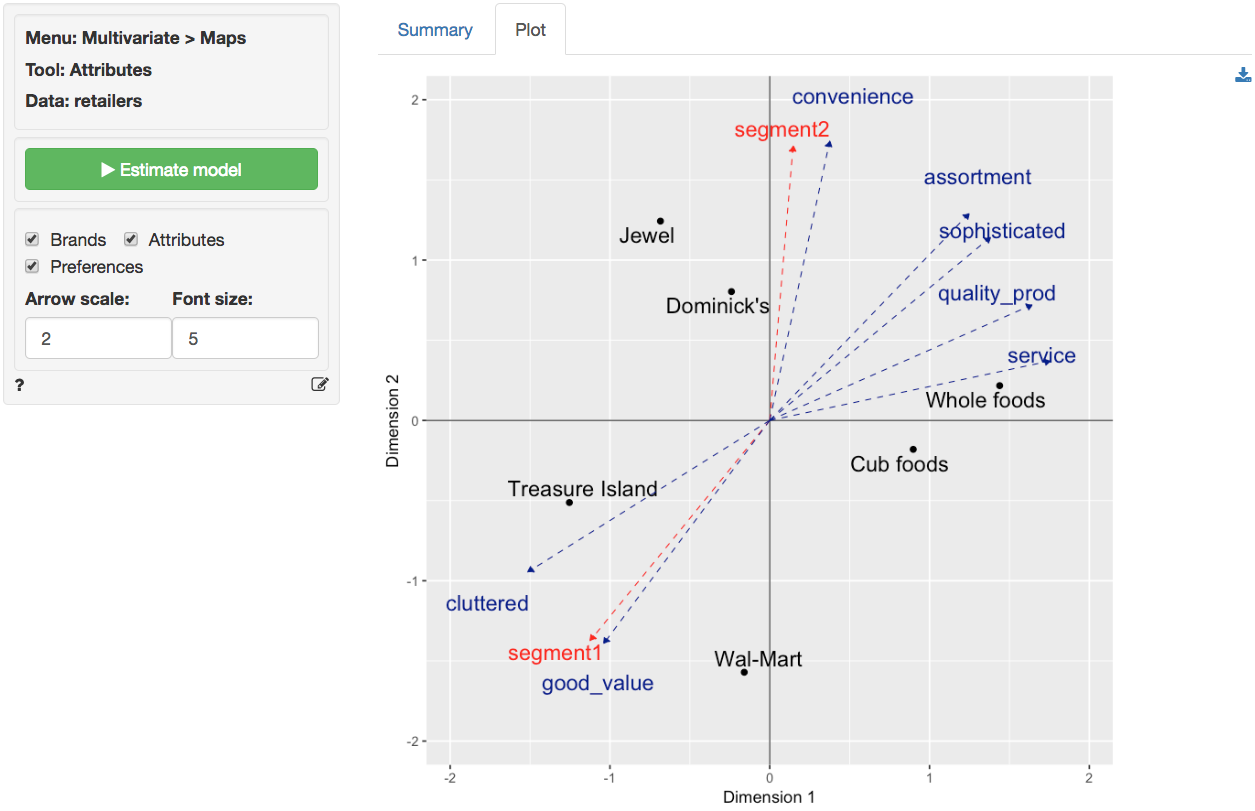Uncheck the Preferences checkbox

point(32,267)
